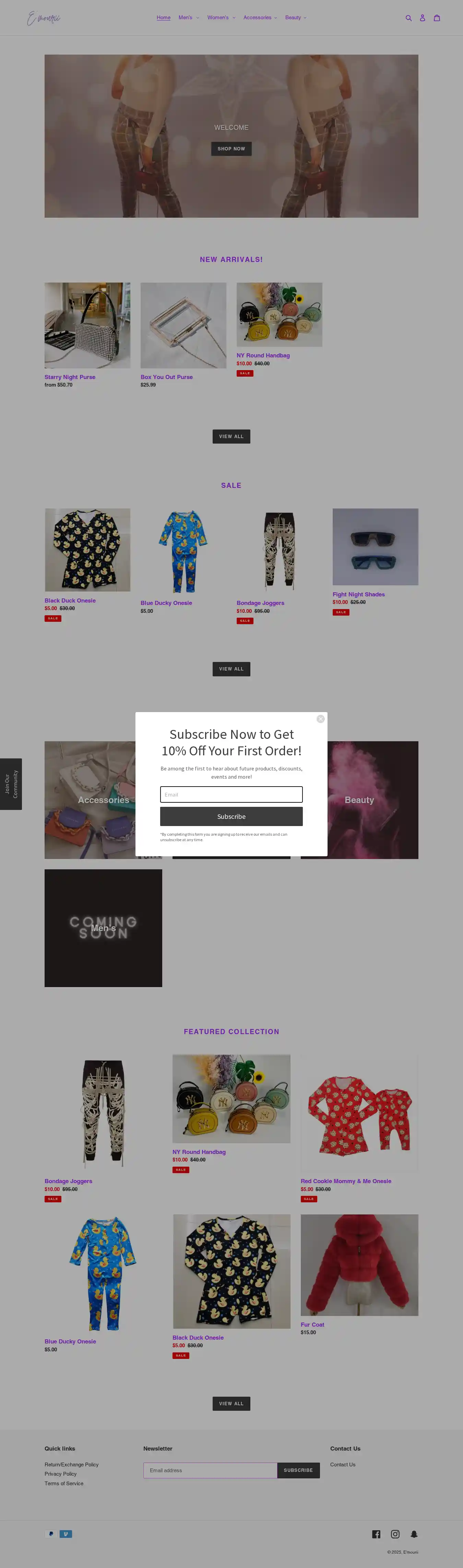Open the Beauty navigation menu
This screenshot has height=1568, width=463.
click(x=296, y=18)
